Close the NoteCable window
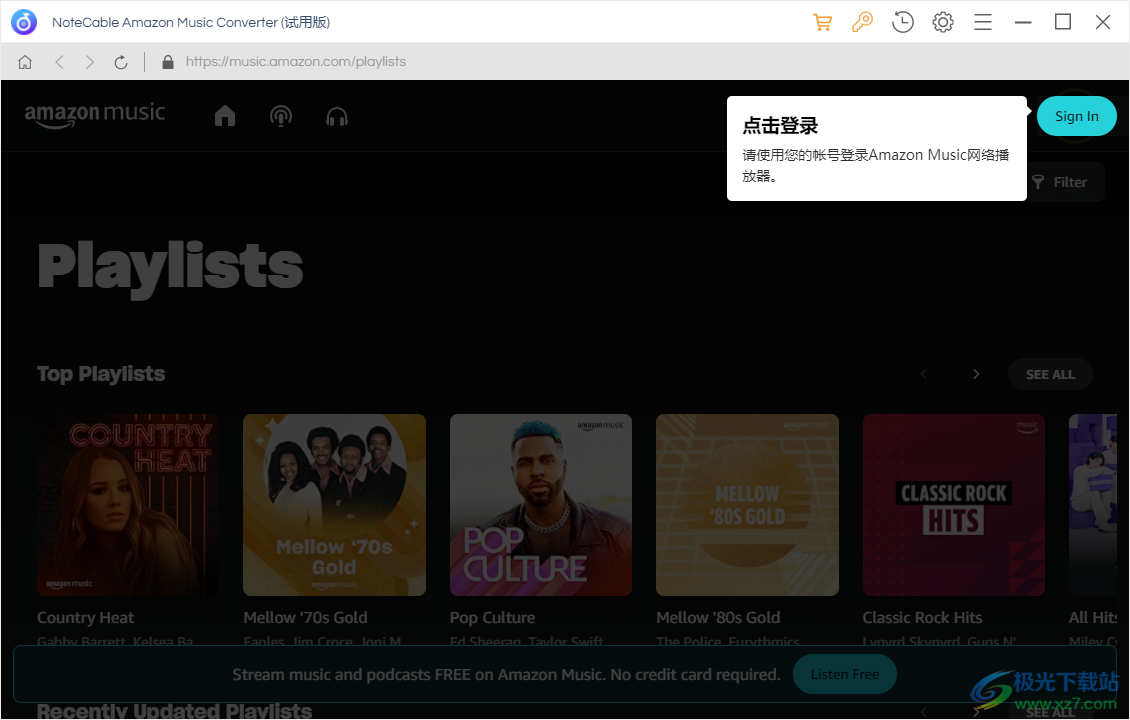Screen dimensions: 1130x720 [1103, 22]
